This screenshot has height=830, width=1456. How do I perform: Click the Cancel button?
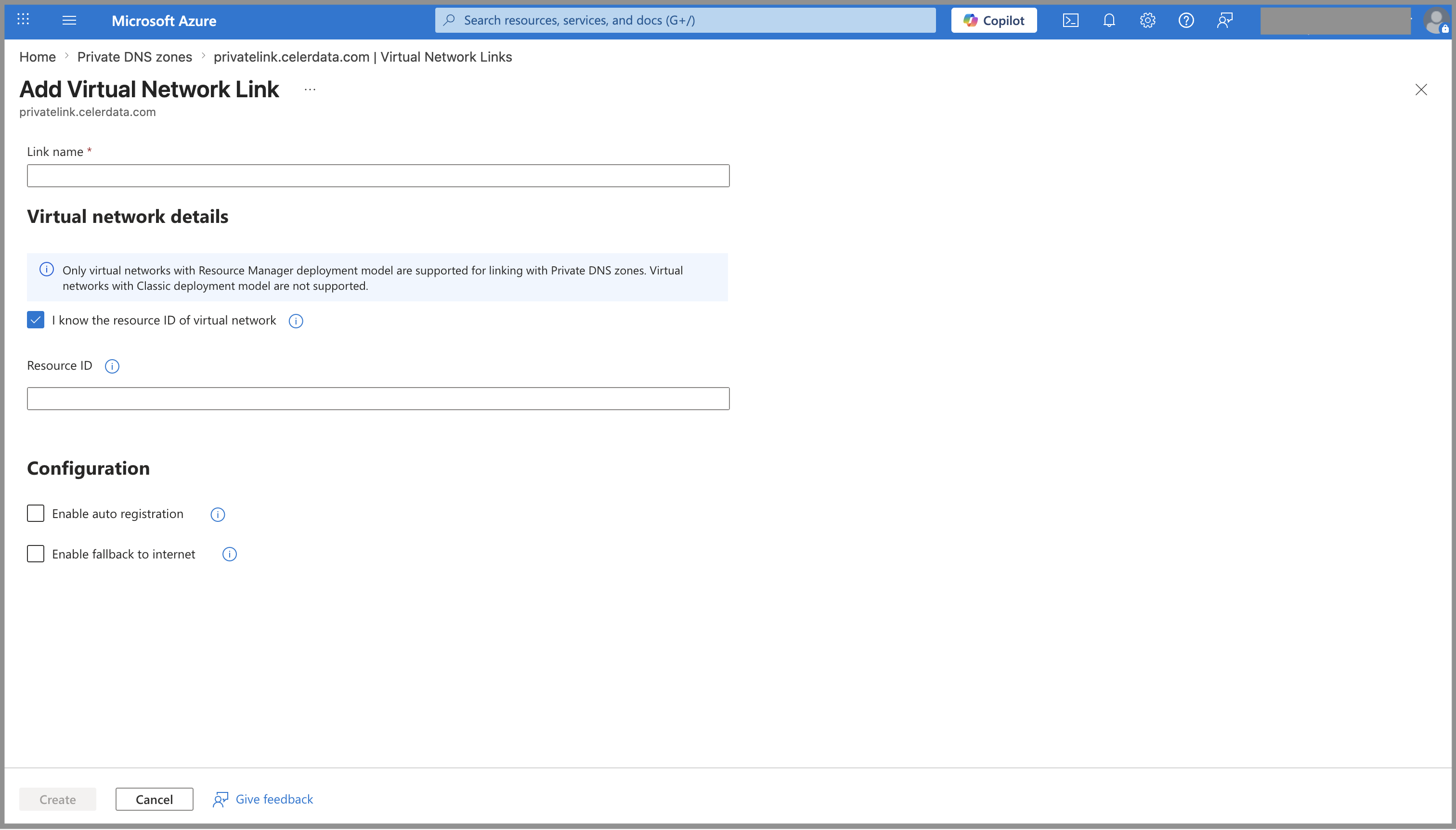click(x=154, y=799)
